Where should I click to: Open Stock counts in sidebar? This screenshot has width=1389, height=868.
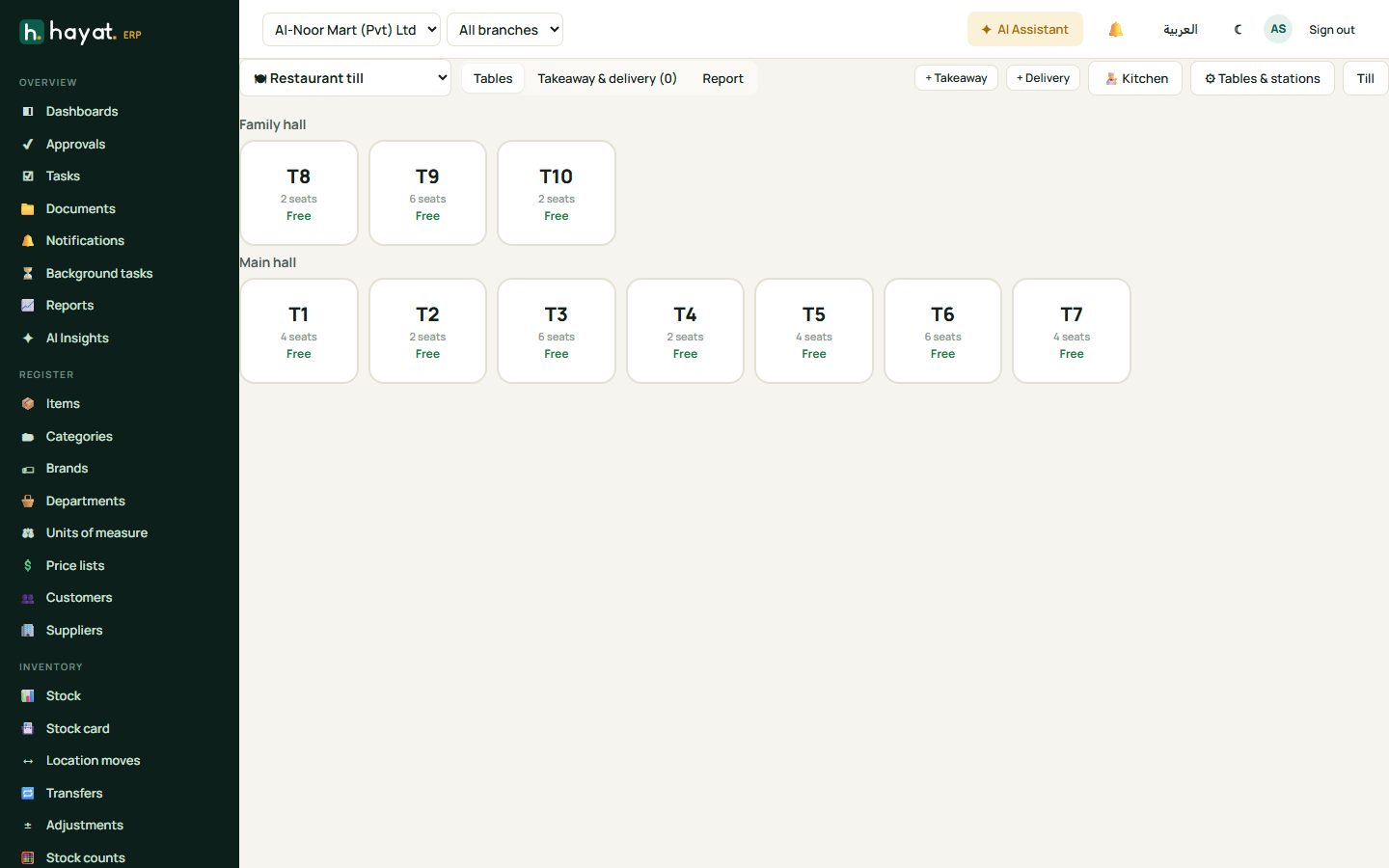(x=86, y=858)
